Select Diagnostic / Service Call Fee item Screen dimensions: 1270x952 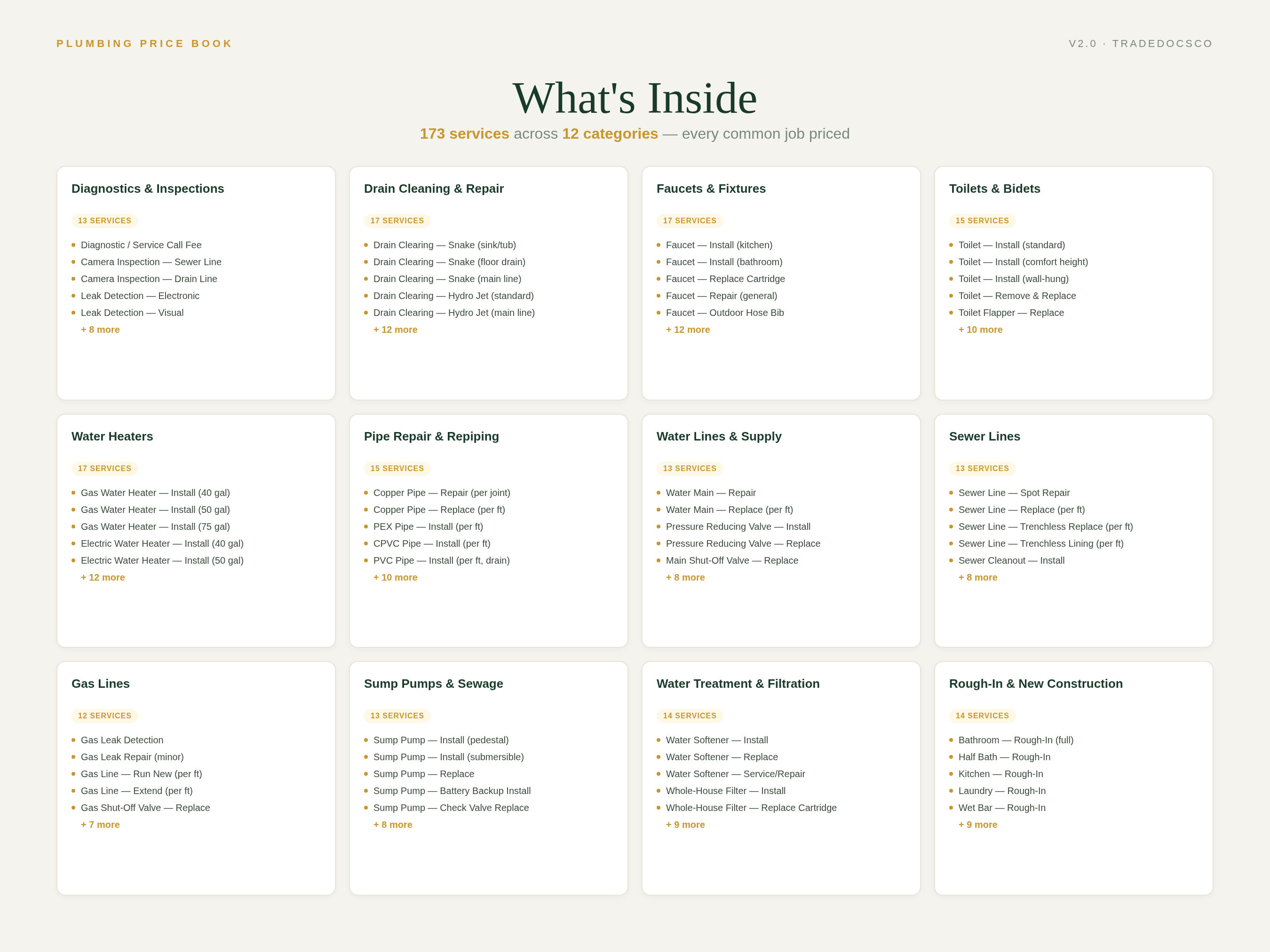[x=141, y=245]
